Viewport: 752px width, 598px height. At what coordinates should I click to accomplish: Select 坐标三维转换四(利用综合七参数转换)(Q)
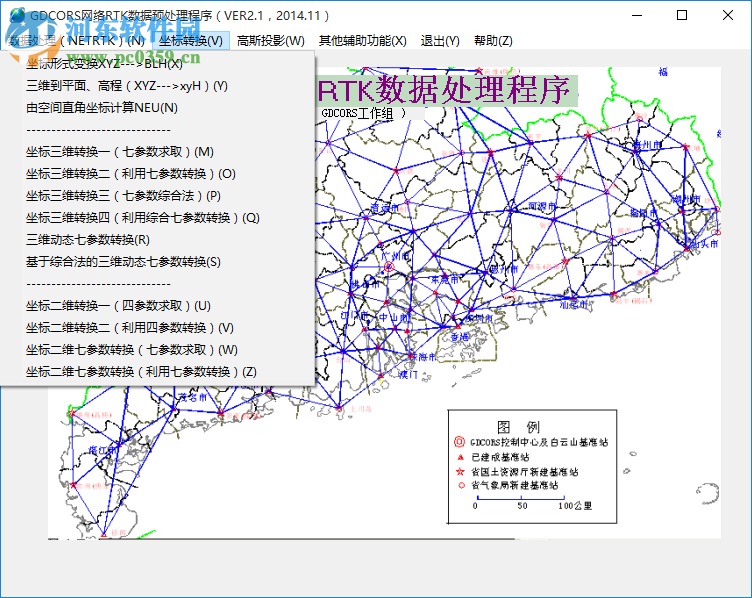142,218
